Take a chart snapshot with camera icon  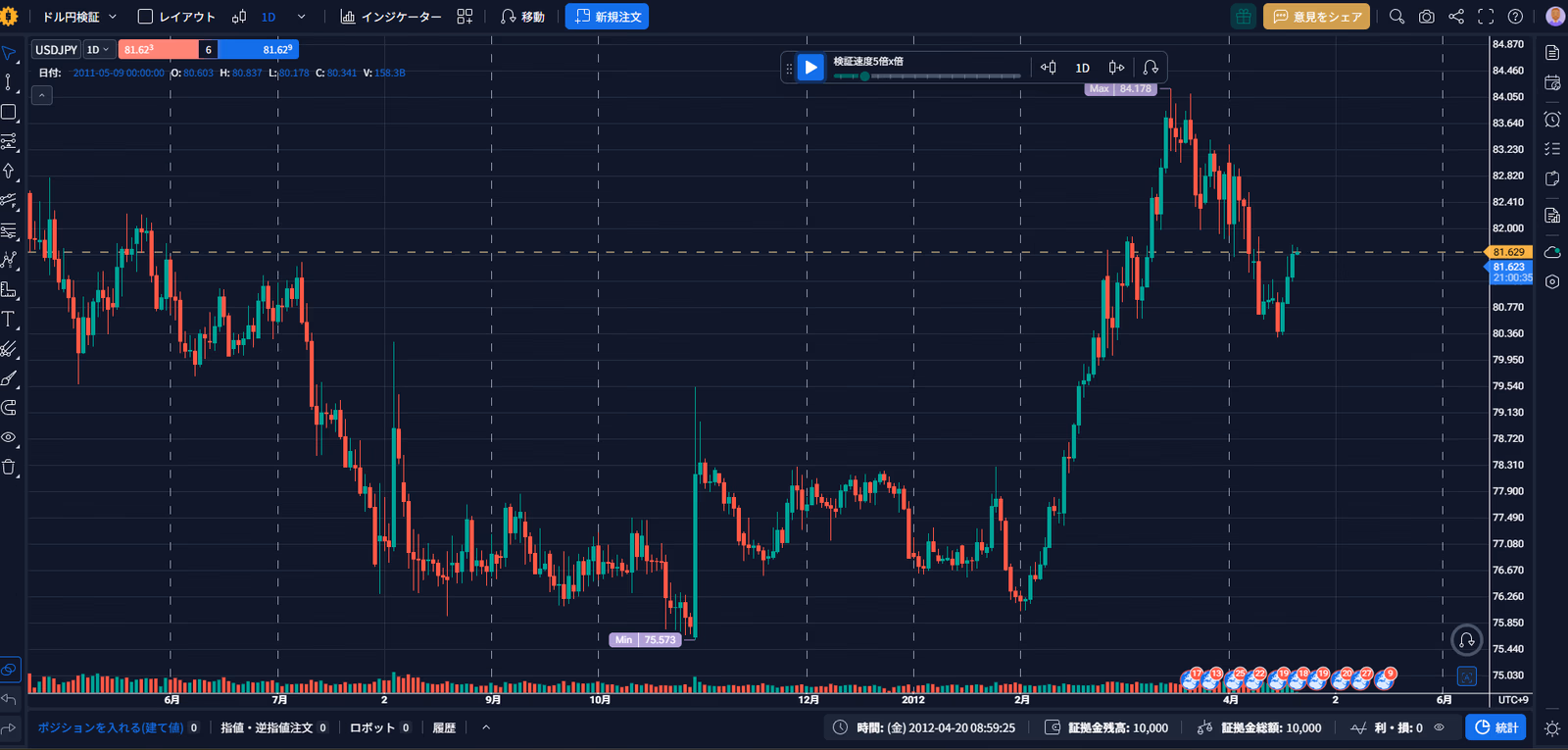pyautogui.click(x=1427, y=17)
